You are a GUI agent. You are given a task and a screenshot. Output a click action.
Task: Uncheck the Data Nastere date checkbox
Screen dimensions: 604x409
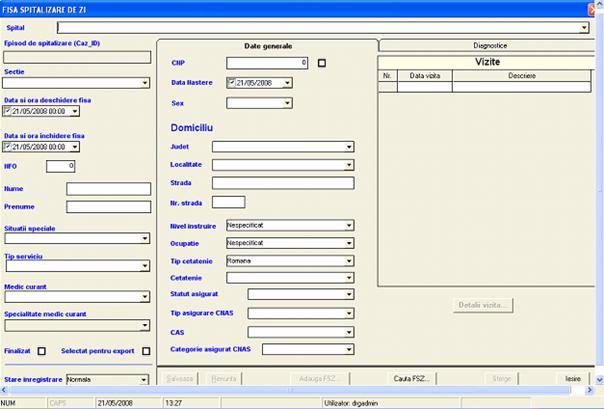[232, 82]
